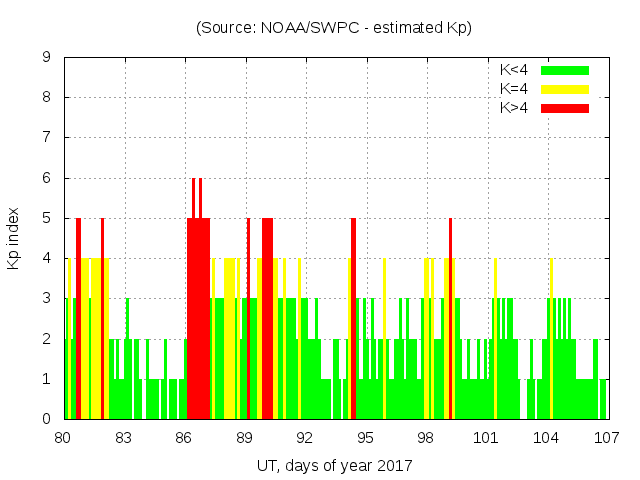This screenshot has width=640, height=480.
Task: Click the x-axis tick label 107
Action: pos(606,437)
